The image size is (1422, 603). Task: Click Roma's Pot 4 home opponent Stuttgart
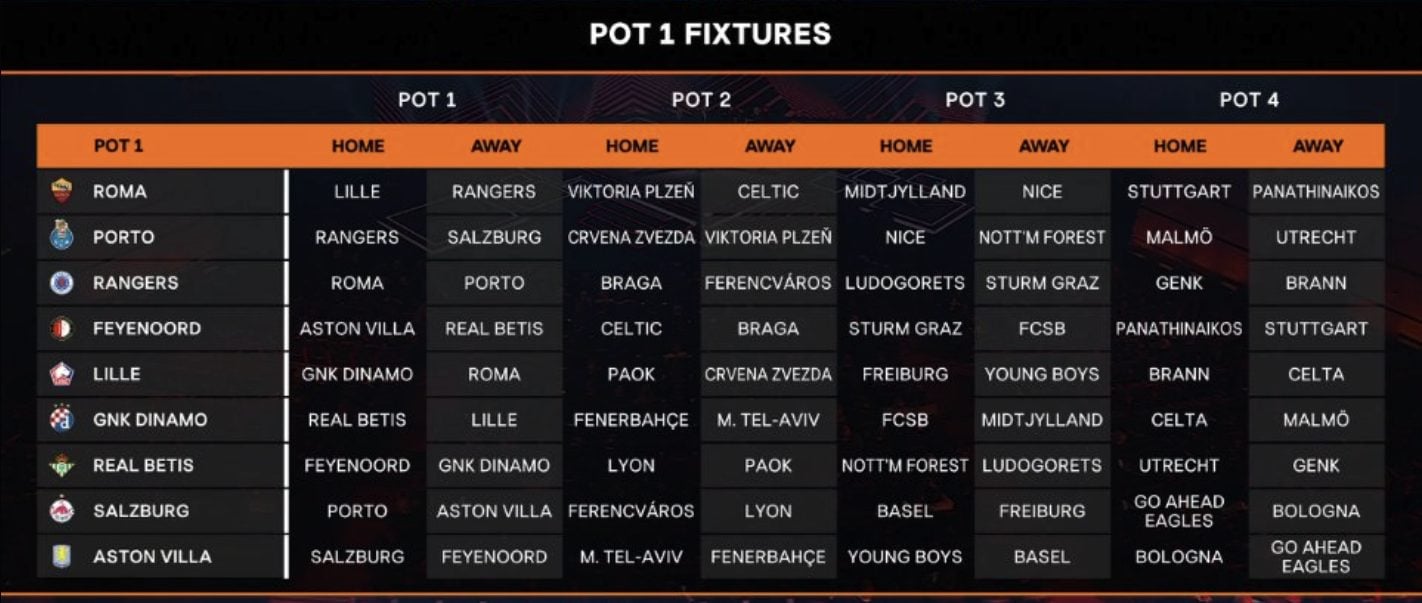[x=1179, y=191]
